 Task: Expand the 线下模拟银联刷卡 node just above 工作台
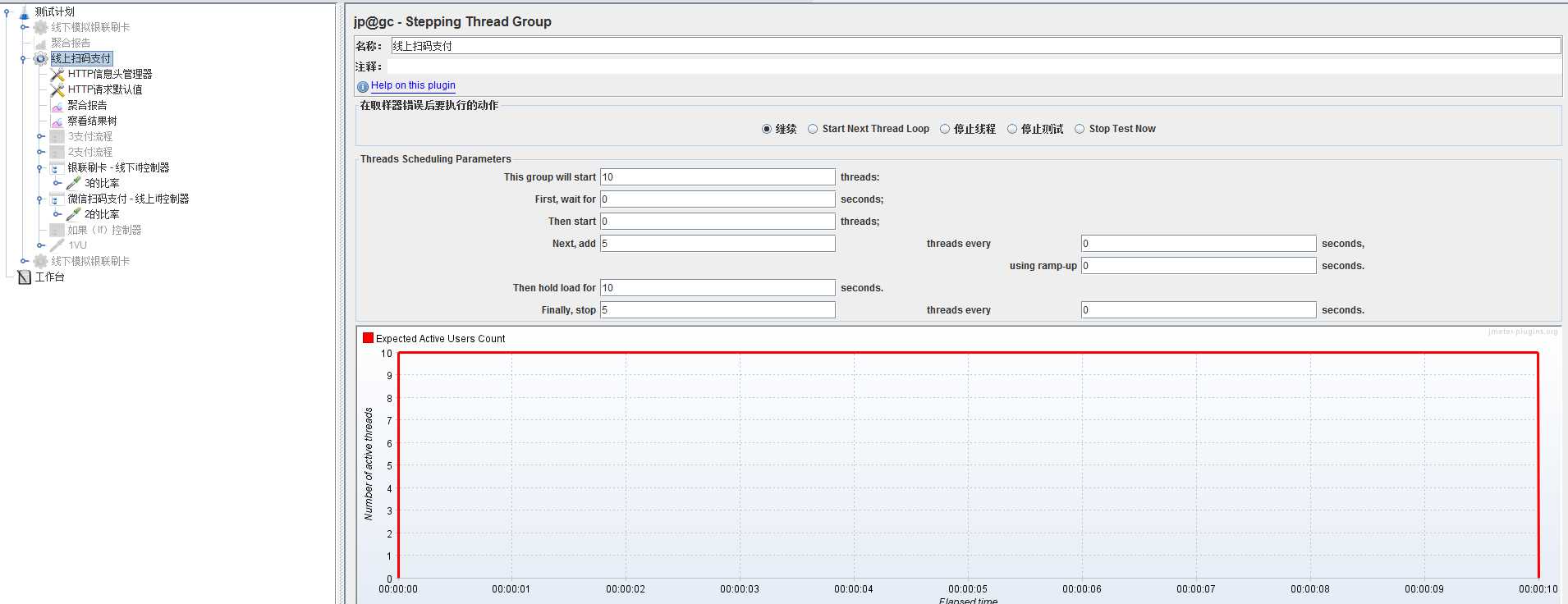tap(25, 261)
